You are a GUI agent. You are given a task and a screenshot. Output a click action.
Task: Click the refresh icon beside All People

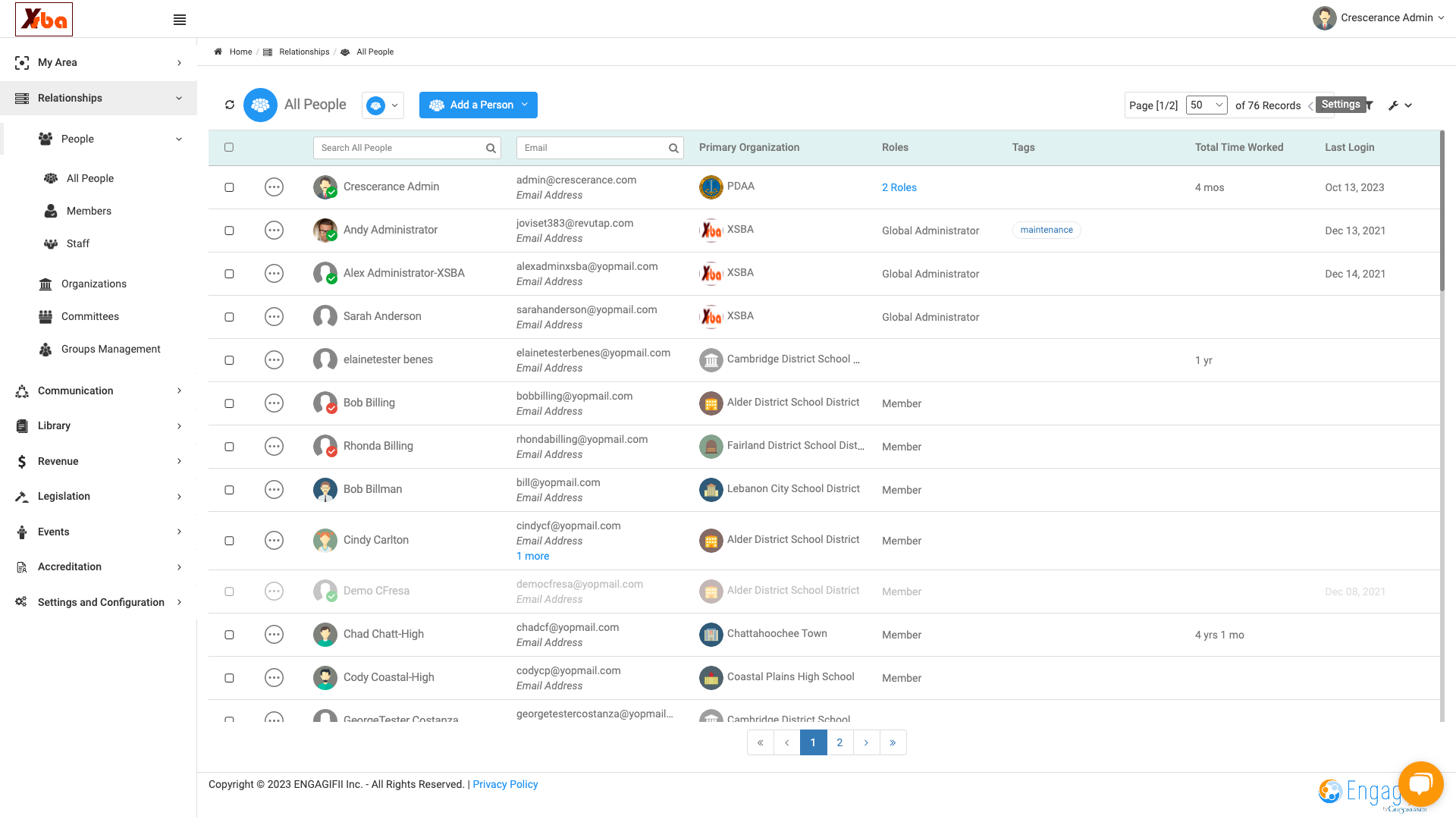coord(230,105)
